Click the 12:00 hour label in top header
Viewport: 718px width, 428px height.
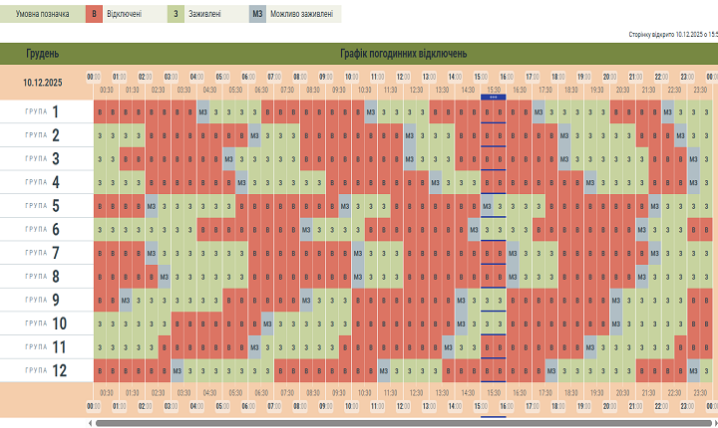(x=404, y=76)
